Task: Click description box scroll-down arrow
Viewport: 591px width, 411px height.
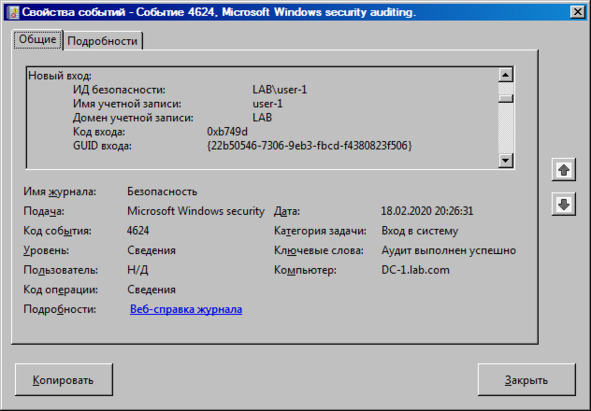Action: click(505, 160)
